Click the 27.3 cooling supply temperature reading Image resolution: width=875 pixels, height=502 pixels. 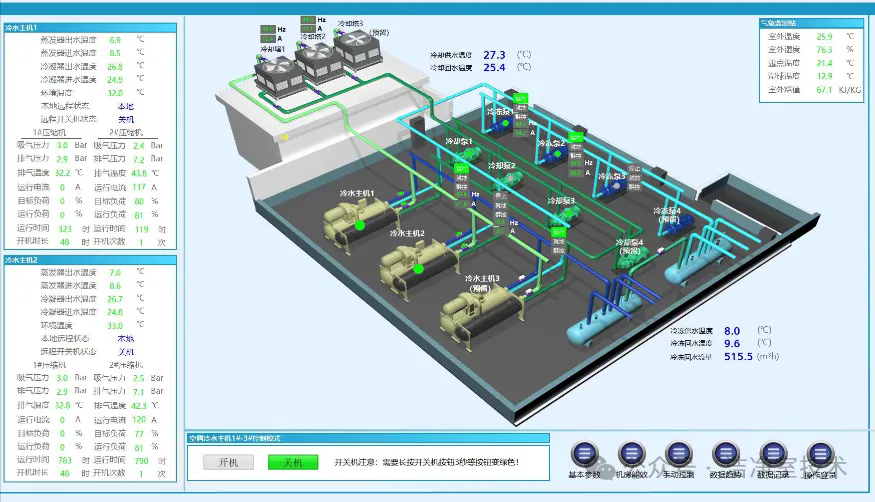point(494,55)
